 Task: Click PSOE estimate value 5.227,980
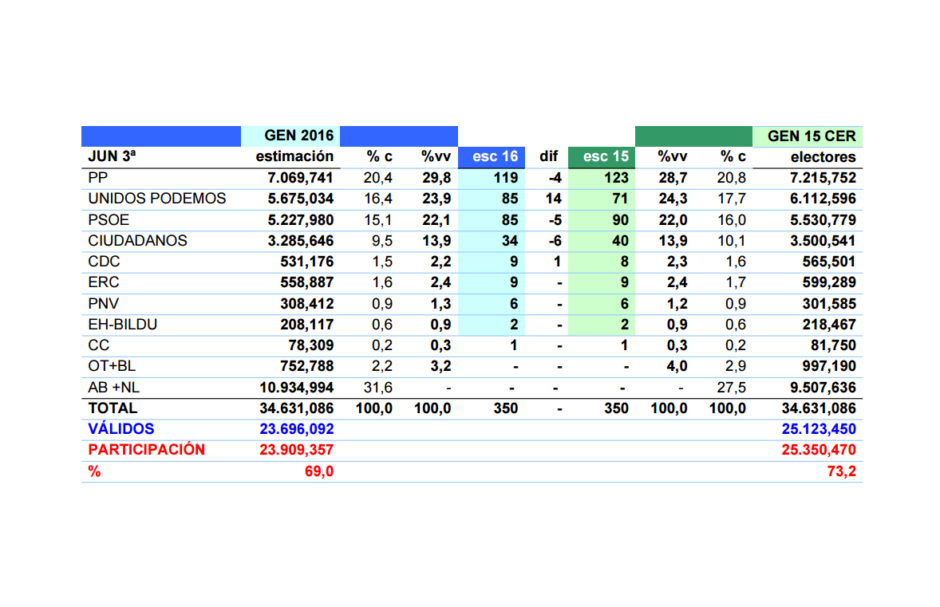coord(300,220)
